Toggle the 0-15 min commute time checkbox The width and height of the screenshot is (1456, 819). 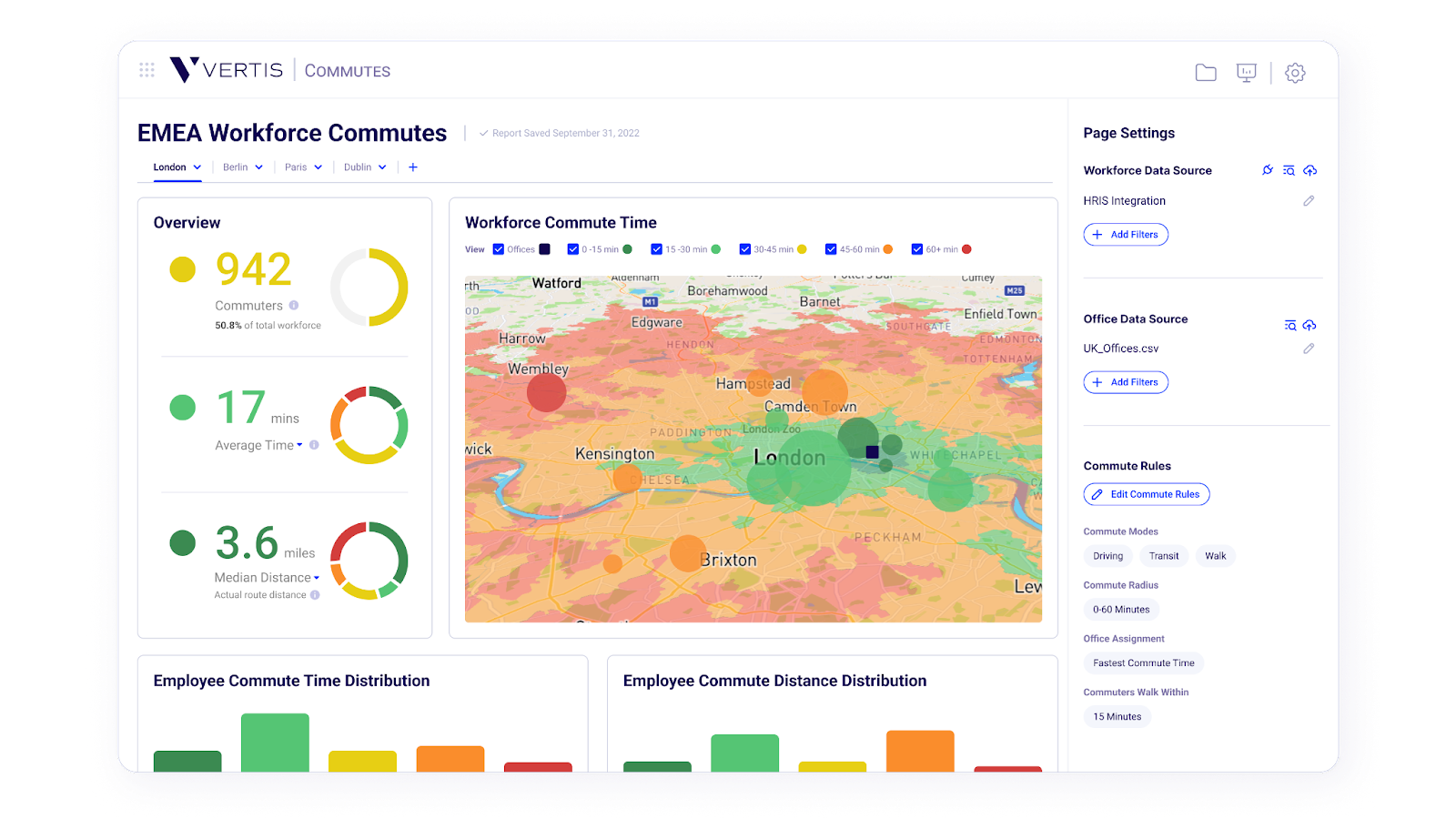click(x=572, y=248)
